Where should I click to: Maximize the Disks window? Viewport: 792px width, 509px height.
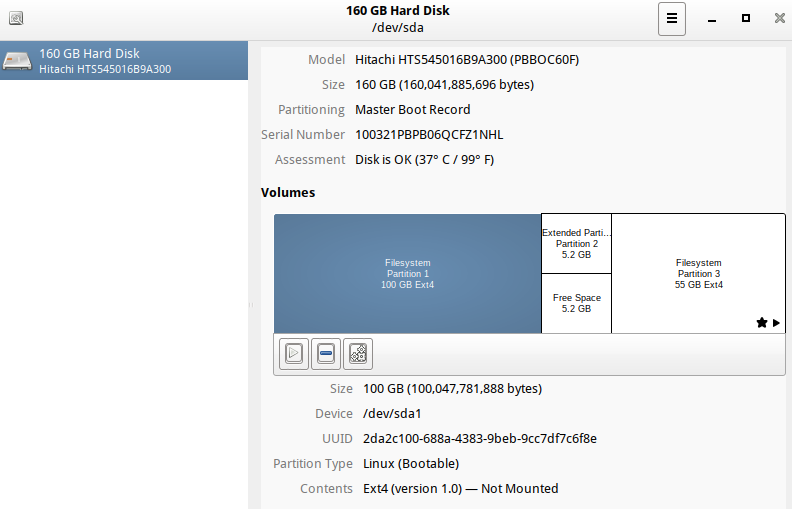(x=746, y=18)
